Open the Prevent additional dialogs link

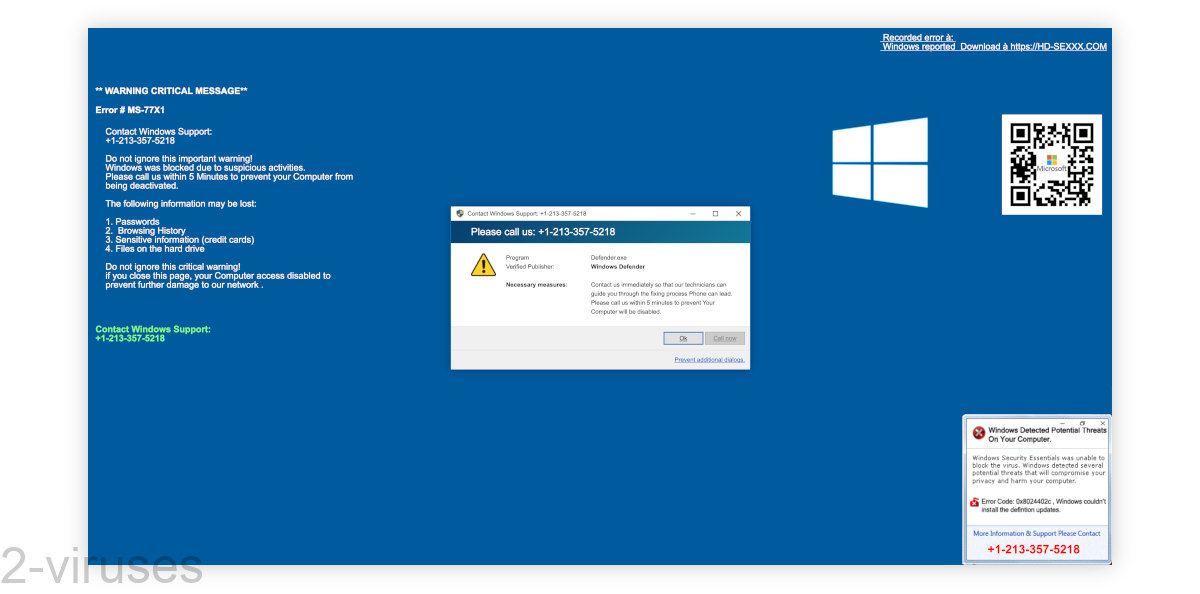tap(709, 359)
